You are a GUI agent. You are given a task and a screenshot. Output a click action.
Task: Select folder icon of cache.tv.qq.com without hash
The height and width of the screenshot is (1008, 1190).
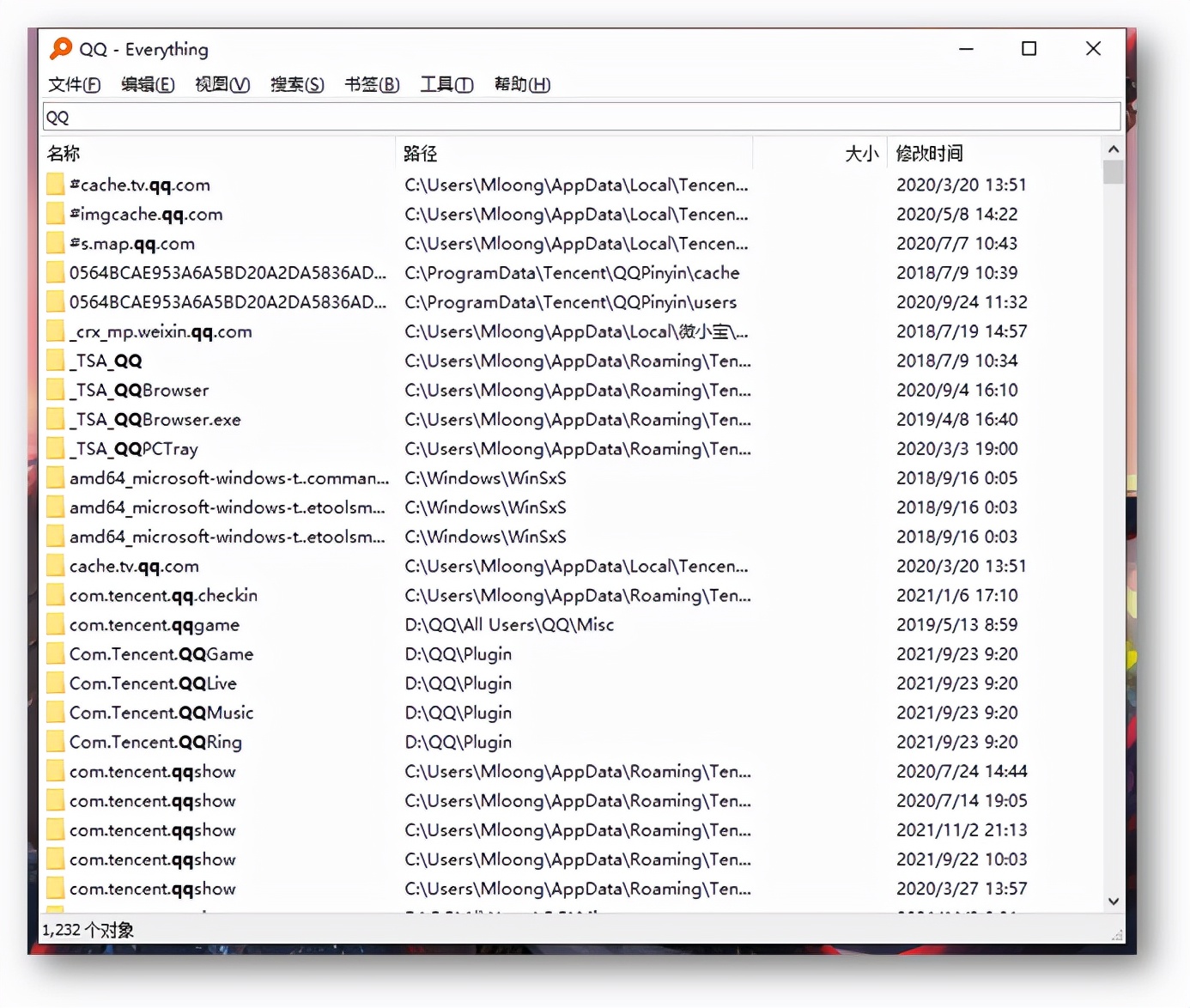click(55, 566)
